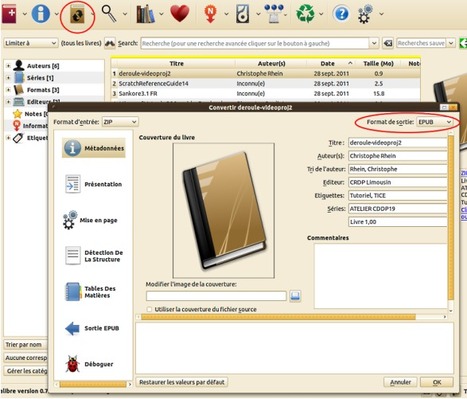Viewport: 467px width, 399px height.
Task: Click the browse cover image icon
Action: [295, 296]
